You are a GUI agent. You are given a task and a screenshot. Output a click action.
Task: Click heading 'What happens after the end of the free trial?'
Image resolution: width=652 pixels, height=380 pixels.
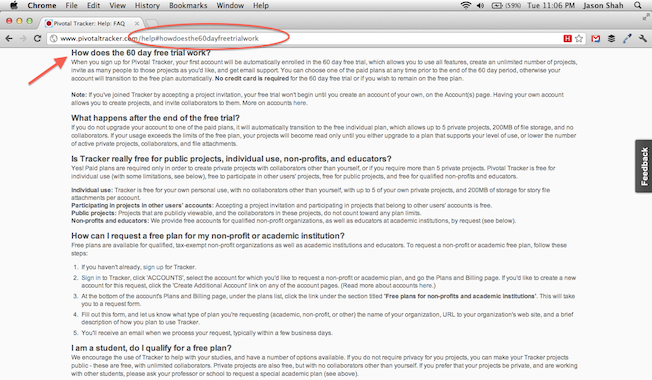tap(155, 118)
